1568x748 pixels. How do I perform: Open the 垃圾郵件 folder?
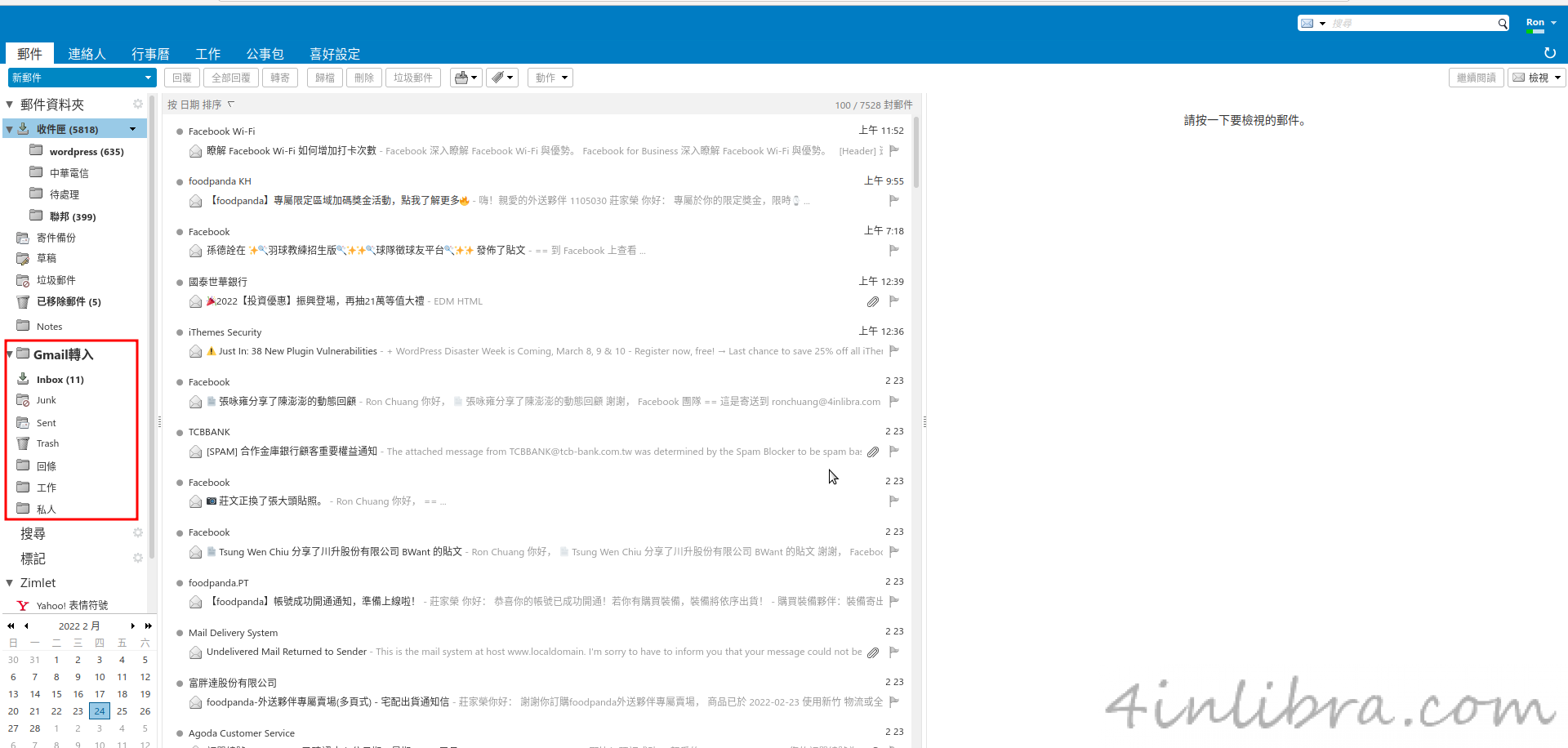point(56,280)
